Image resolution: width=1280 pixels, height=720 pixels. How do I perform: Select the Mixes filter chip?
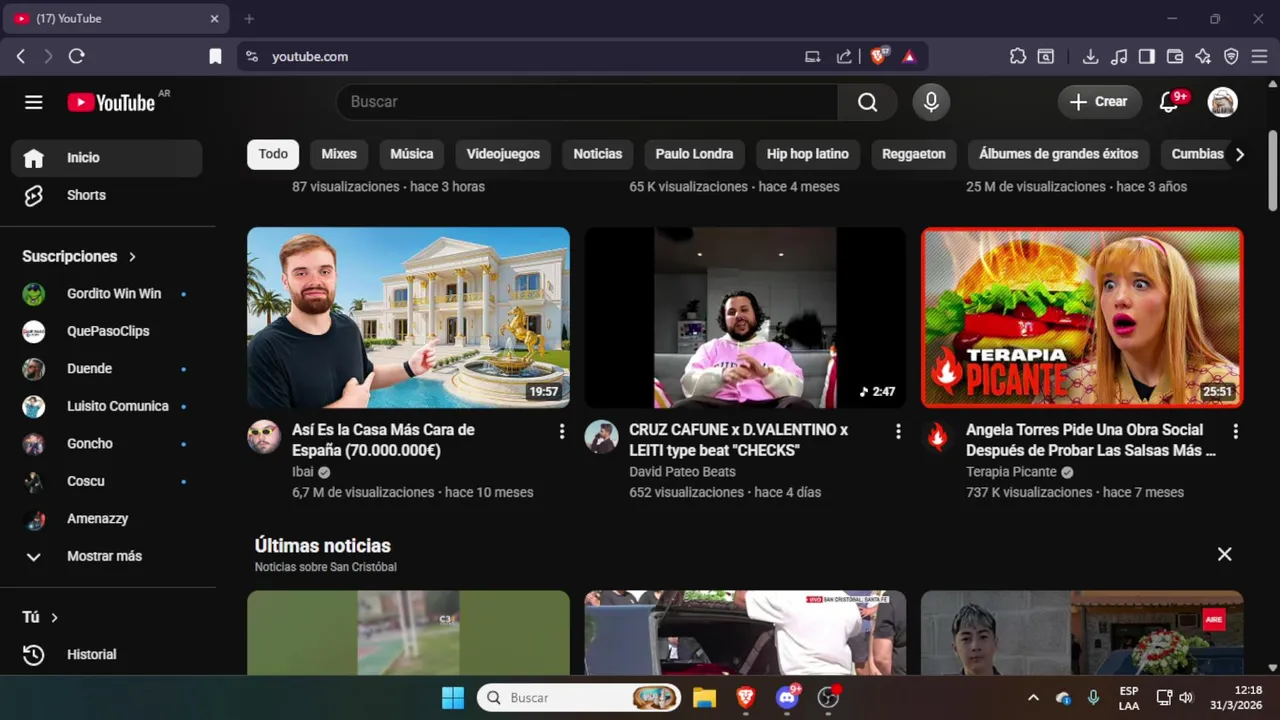click(x=339, y=154)
